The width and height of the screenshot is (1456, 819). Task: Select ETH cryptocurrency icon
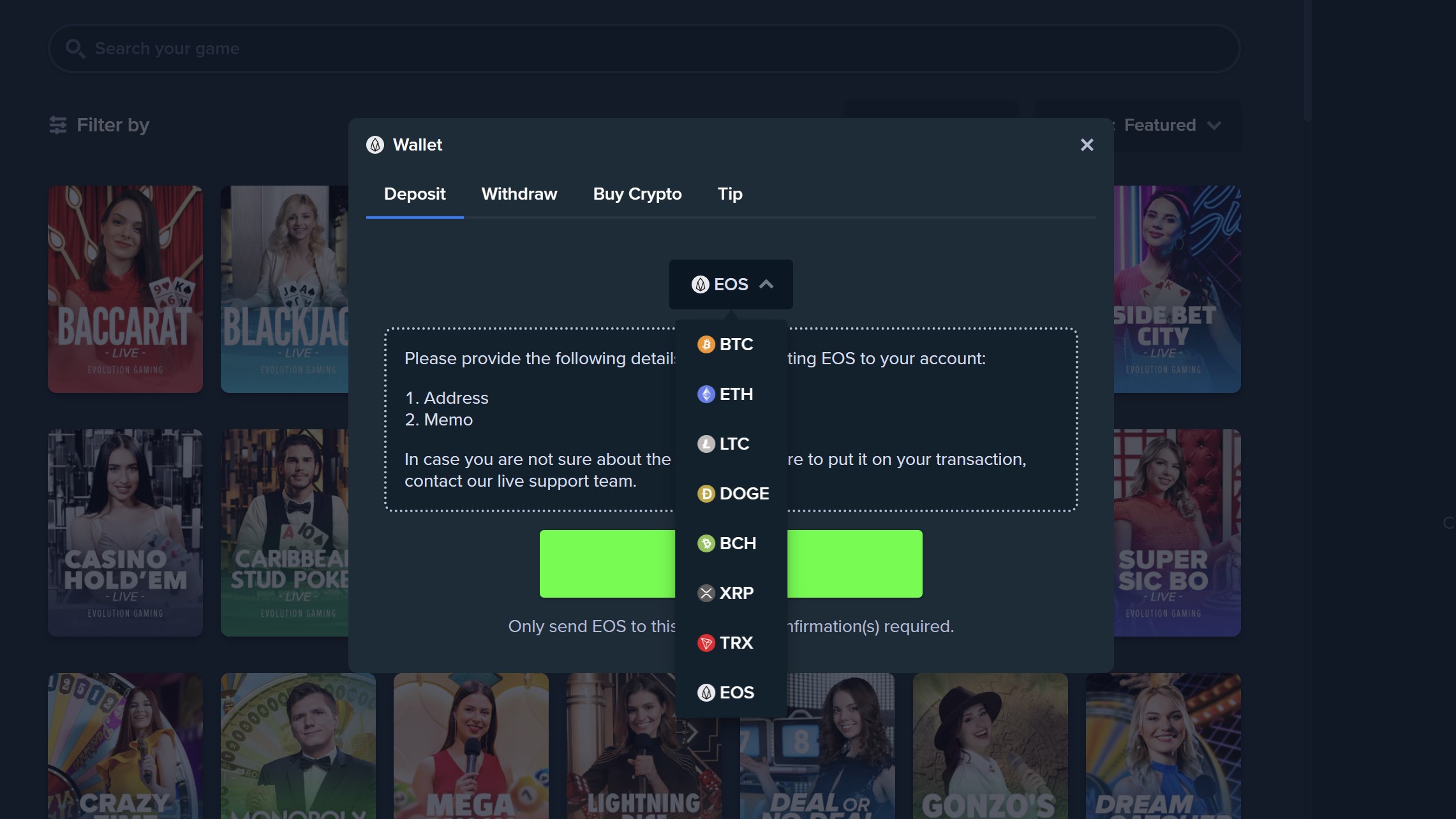click(x=706, y=394)
